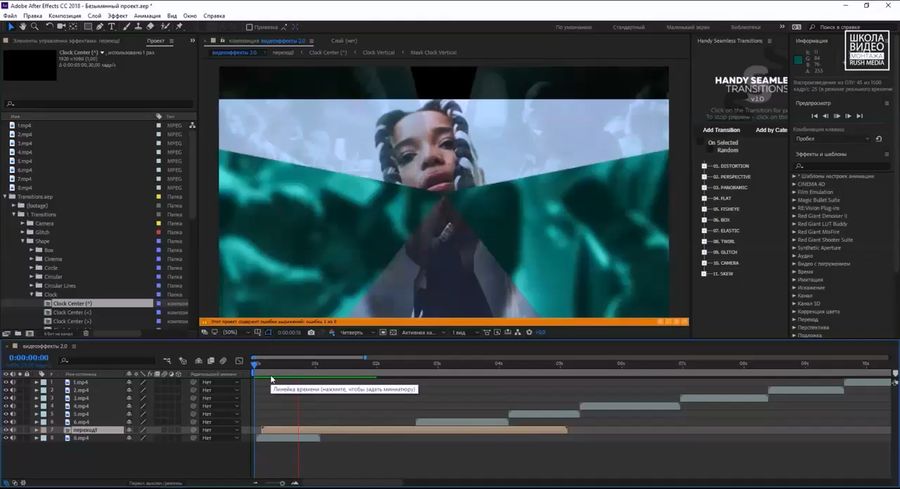Hide video of layer 2.mp4
Image resolution: width=900 pixels, height=489 pixels.
[x=6, y=390]
